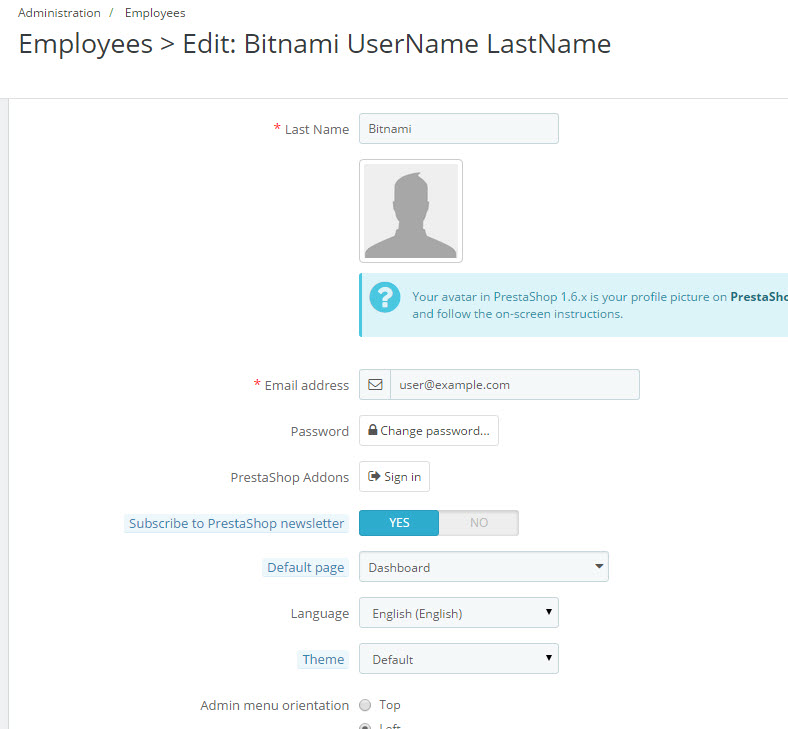This screenshot has width=788, height=729.
Task: Click the Language label
Action: click(x=320, y=614)
